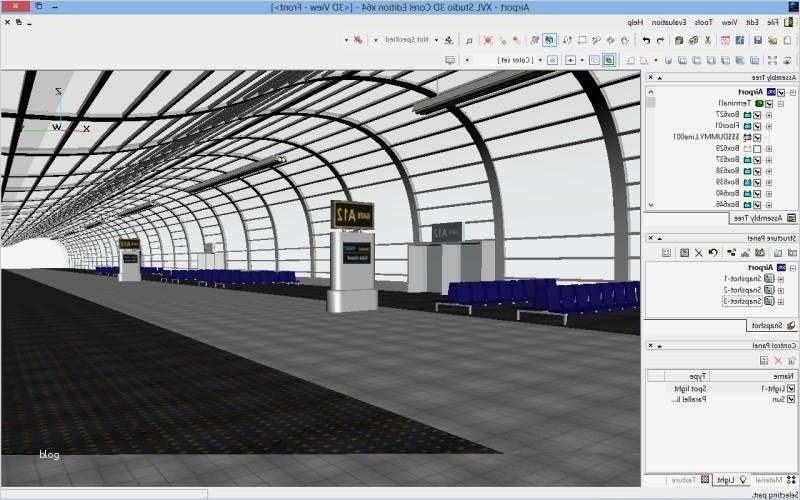Toggle the SSSDUMMY.Line001 checkbox
This screenshot has width=800, height=500.
pyautogui.click(x=757, y=137)
